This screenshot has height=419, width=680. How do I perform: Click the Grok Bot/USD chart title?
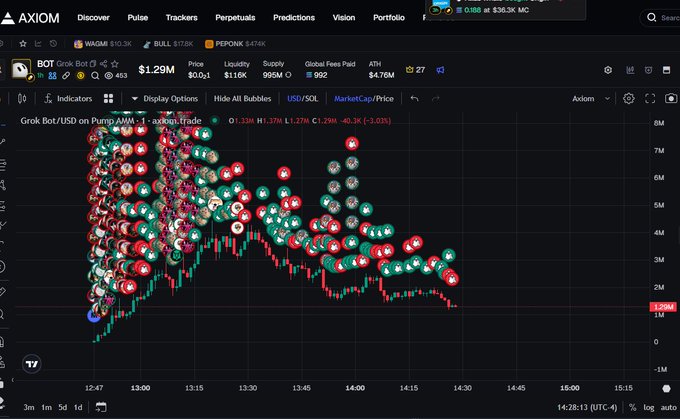point(111,121)
